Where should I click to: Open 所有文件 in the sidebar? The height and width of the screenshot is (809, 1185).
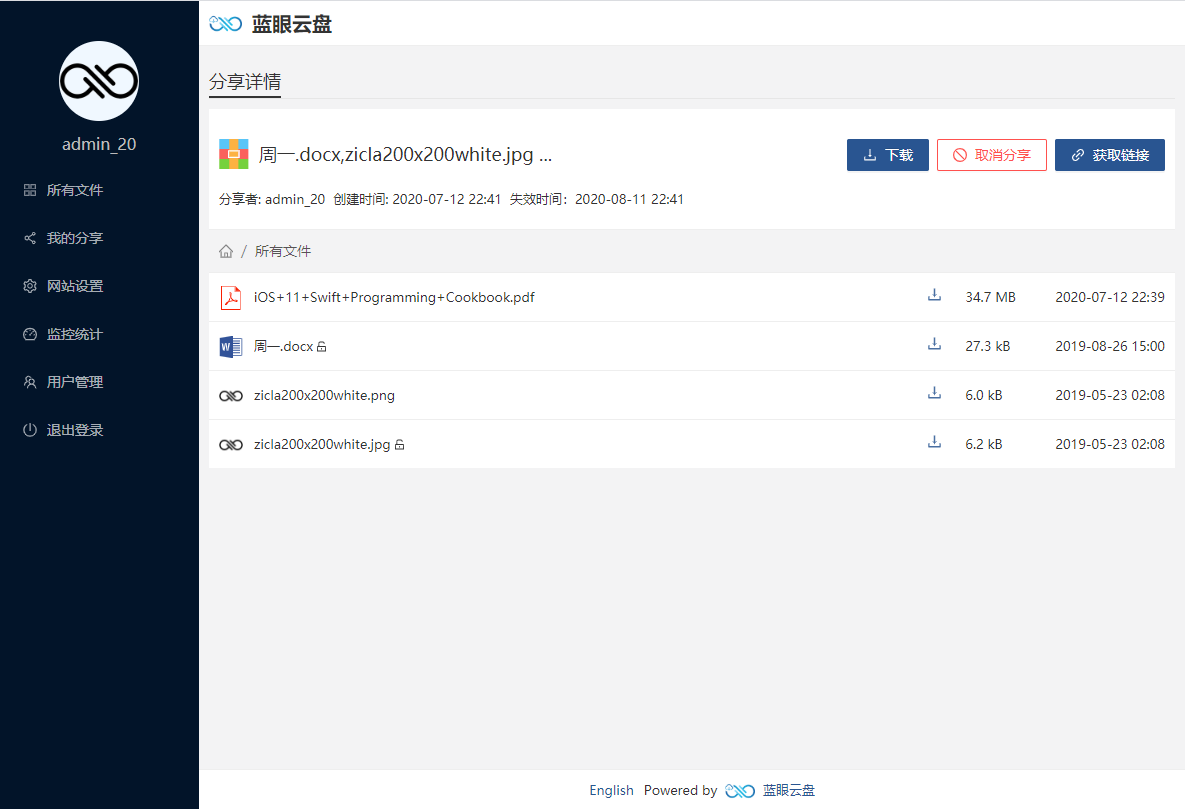click(75, 190)
